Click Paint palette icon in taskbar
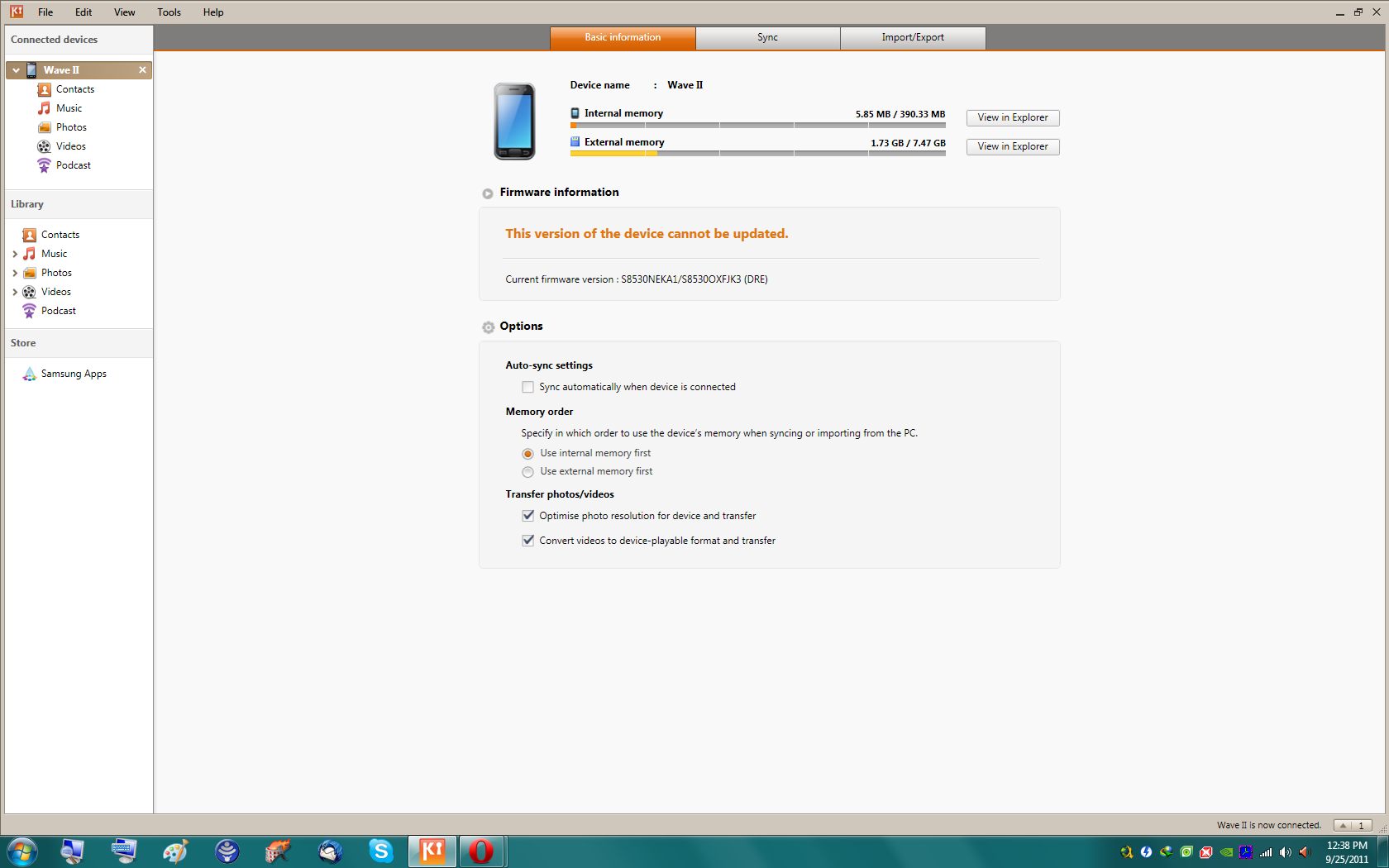 [175, 851]
